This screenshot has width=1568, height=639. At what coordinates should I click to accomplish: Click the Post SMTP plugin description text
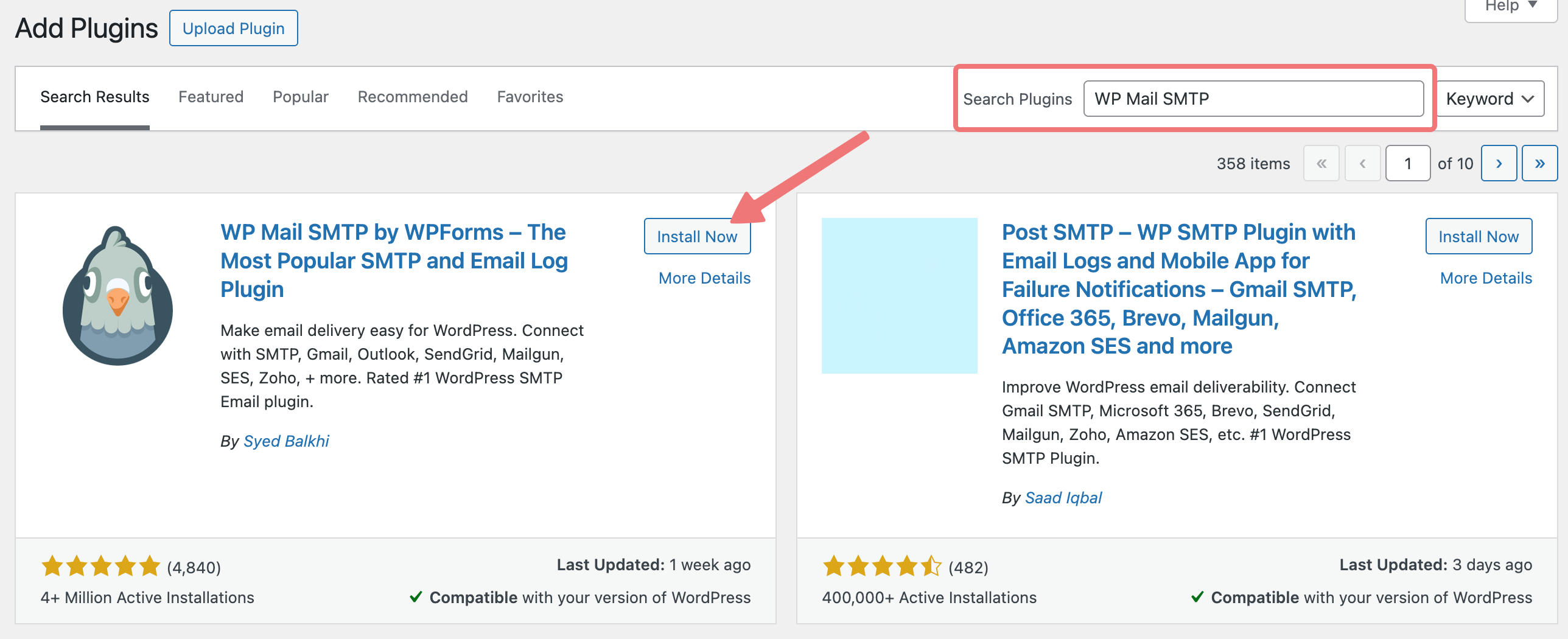click(x=1179, y=422)
